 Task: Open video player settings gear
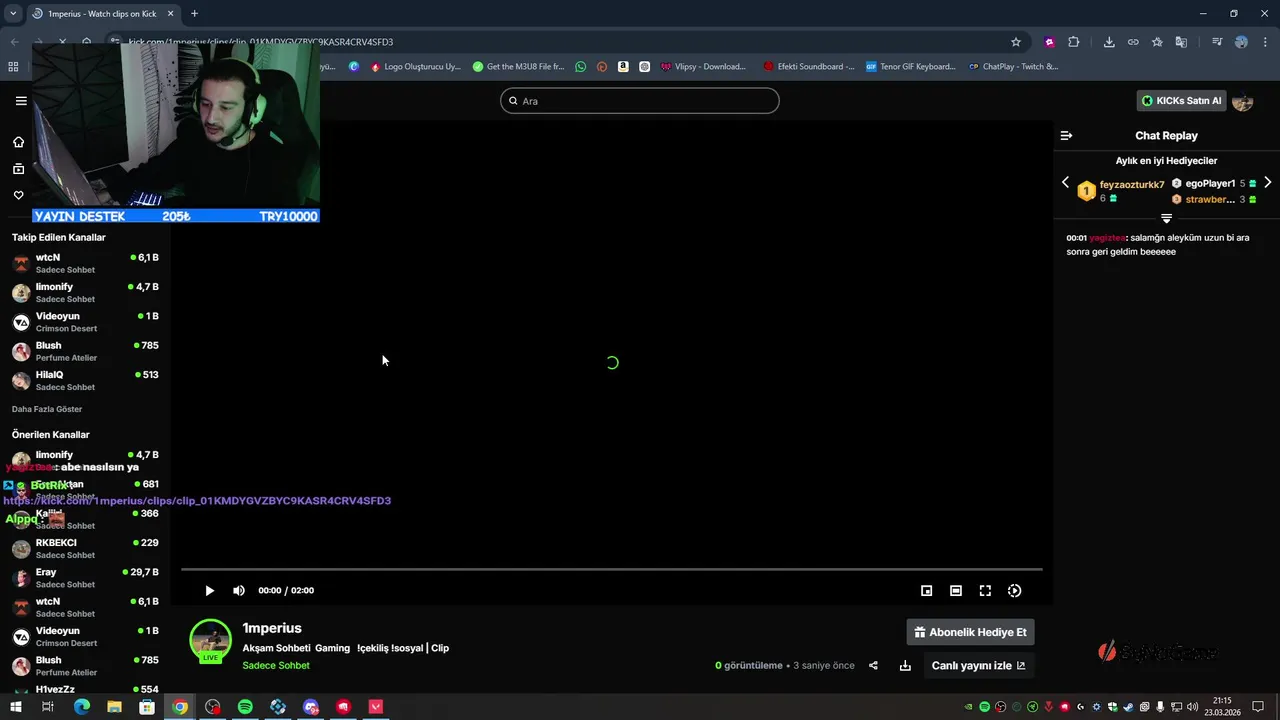[x=1014, y=591]
